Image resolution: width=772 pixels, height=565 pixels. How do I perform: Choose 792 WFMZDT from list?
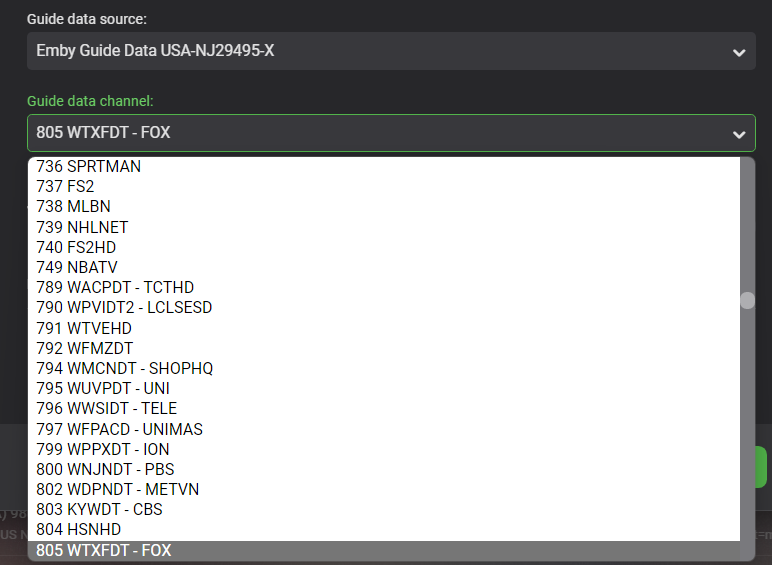pos(384,348)
